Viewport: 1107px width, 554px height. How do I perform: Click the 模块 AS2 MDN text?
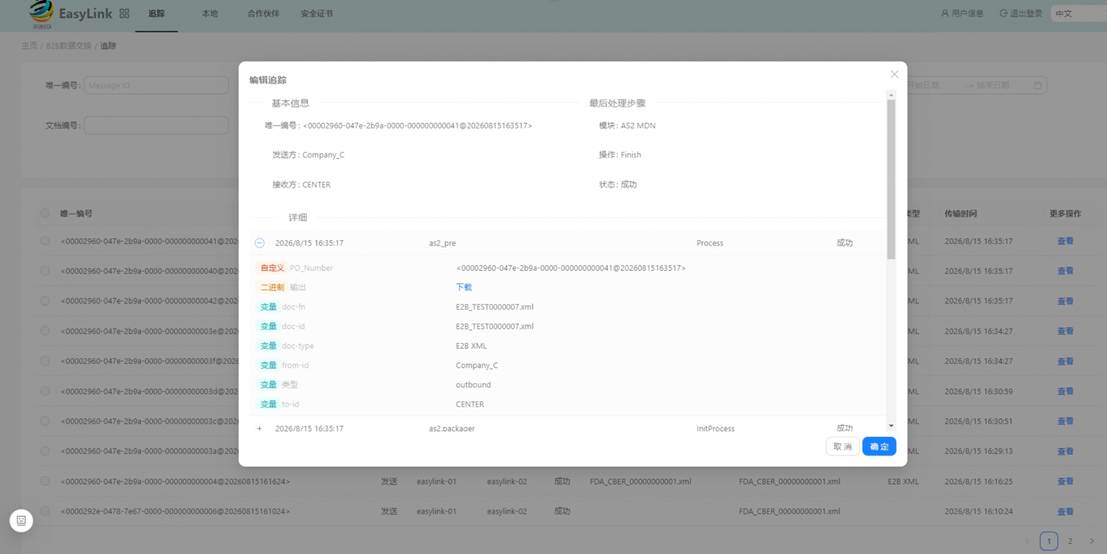tap(628, 126)
